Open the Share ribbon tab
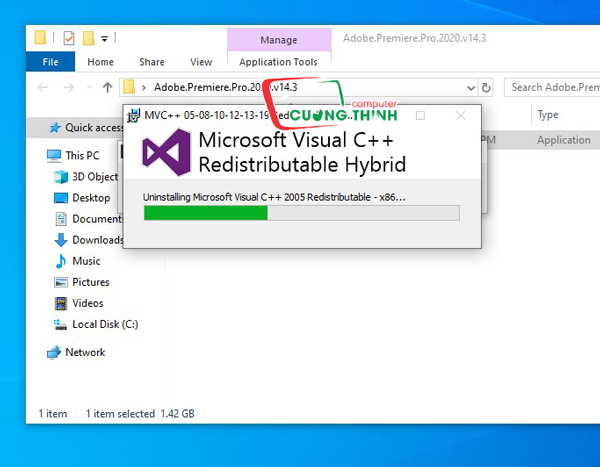 [x=152, y=62]
